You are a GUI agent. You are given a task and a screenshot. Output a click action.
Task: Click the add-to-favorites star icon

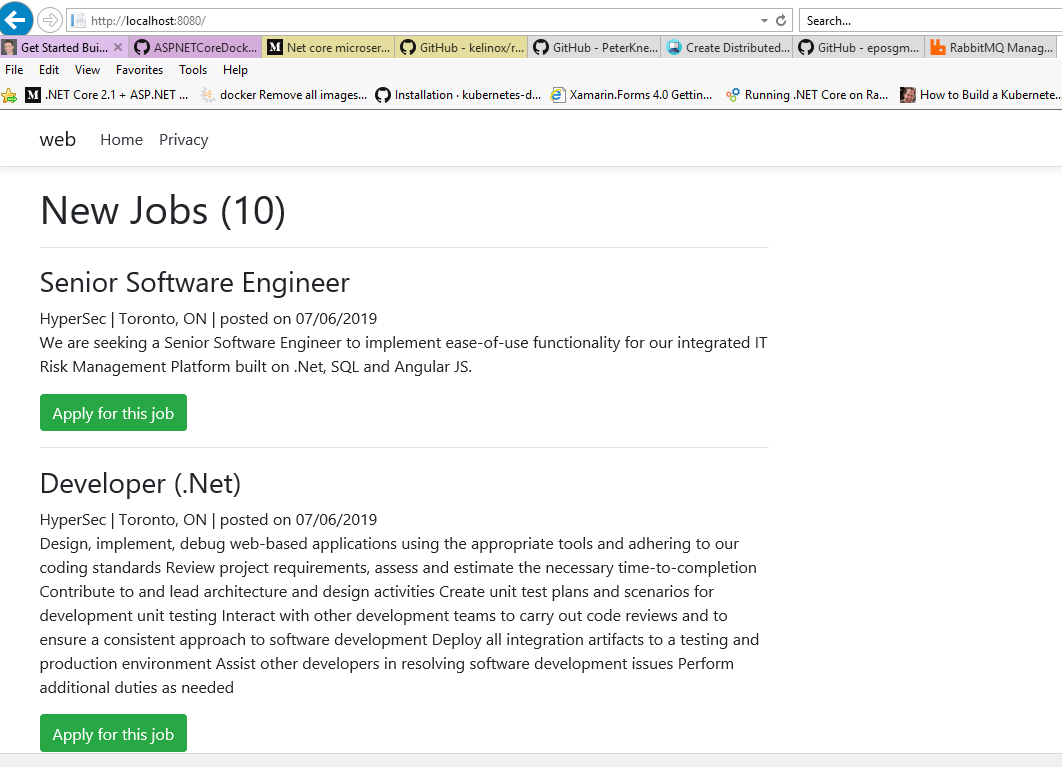(x=9, y=96)
